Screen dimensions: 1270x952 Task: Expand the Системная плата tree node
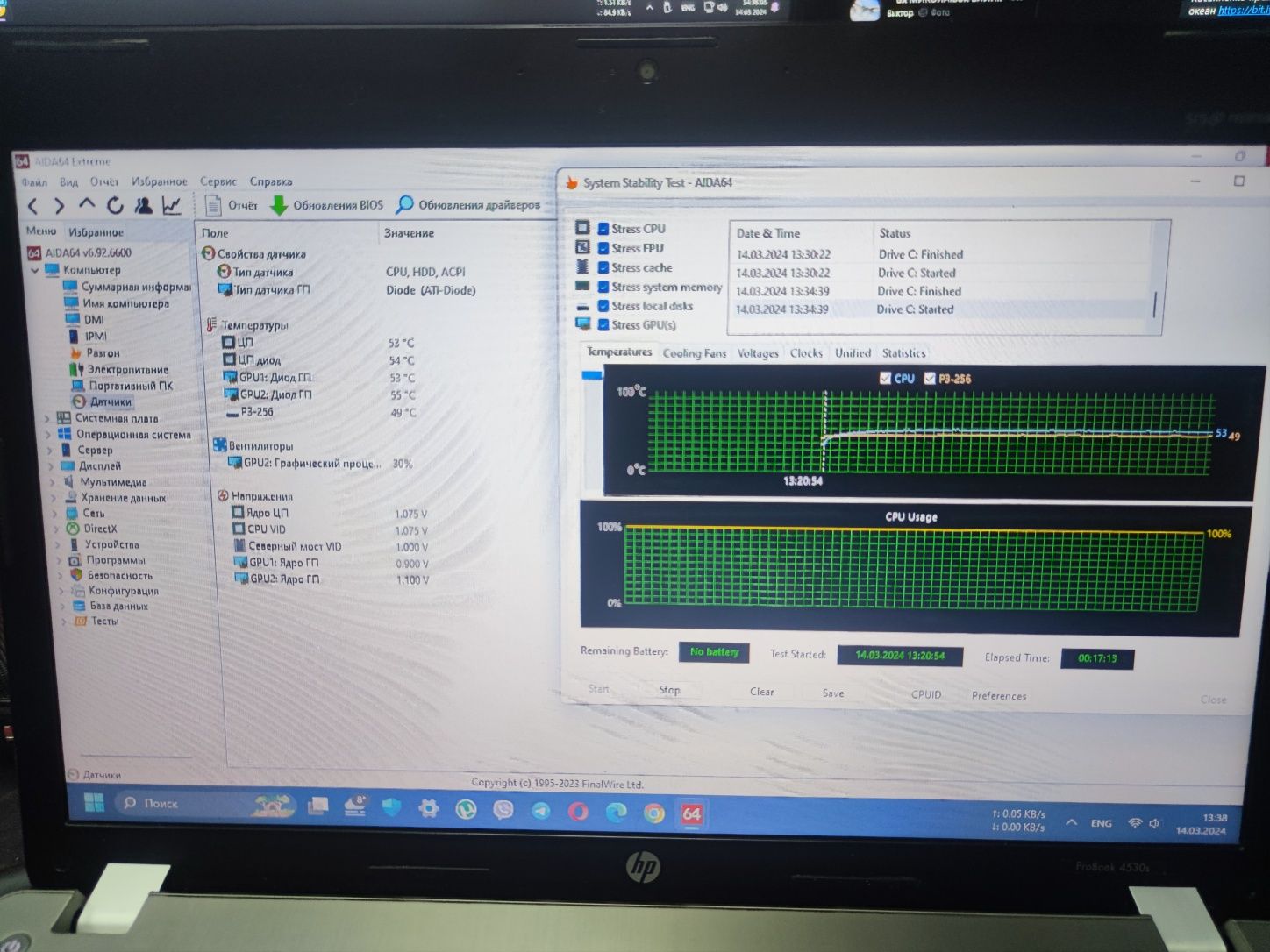pyautogui.click(x=47, y=419)
